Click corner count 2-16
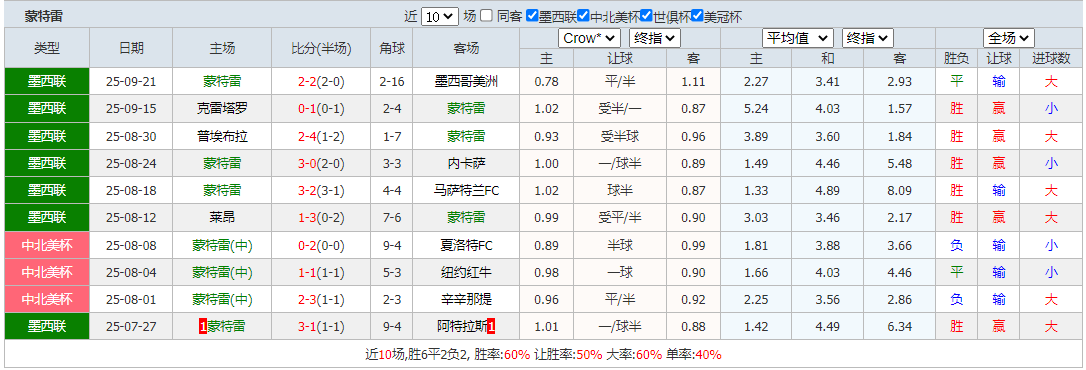 pyautogui.click(x=391, y=82)
